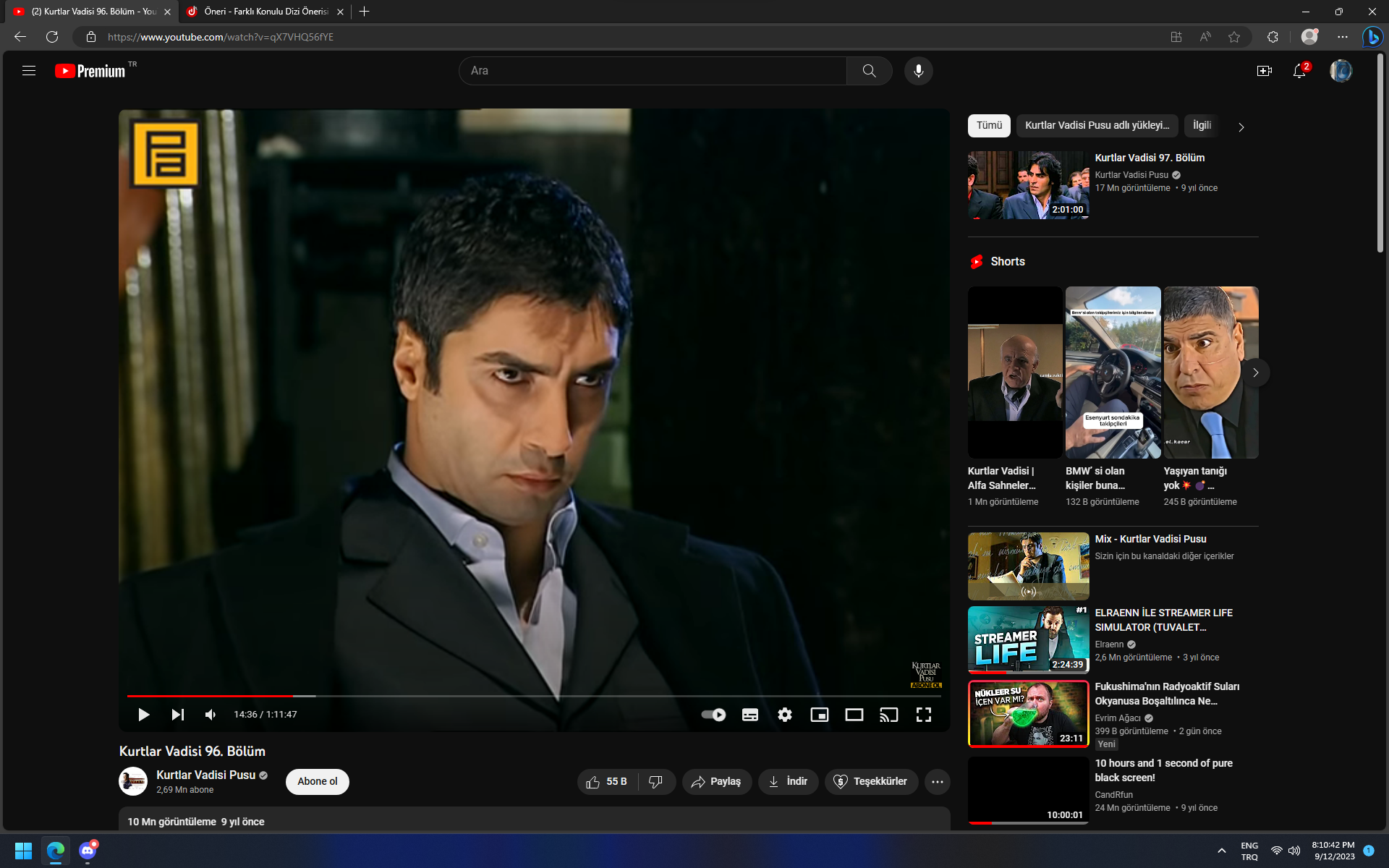
Task: Open browser extensions puzzle icon
Action: click(1273, 37)
